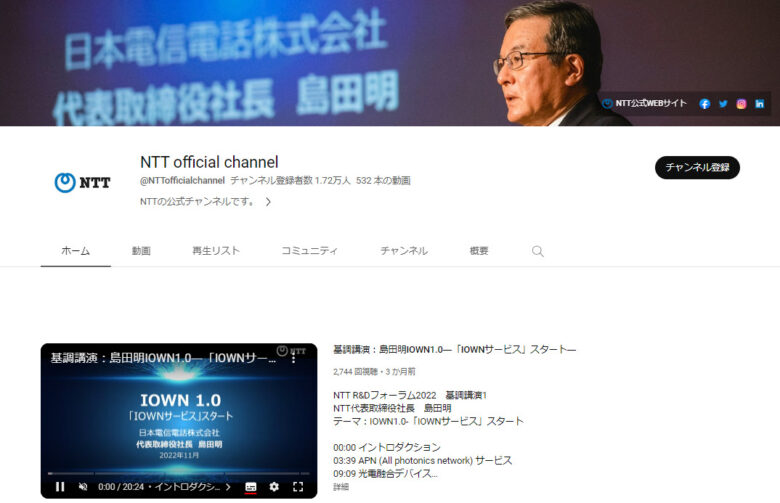Open the featured video title link
Image resolution: width=780 pixels, height=503 pixels.
pyautogui.click(x=455, y=349)
